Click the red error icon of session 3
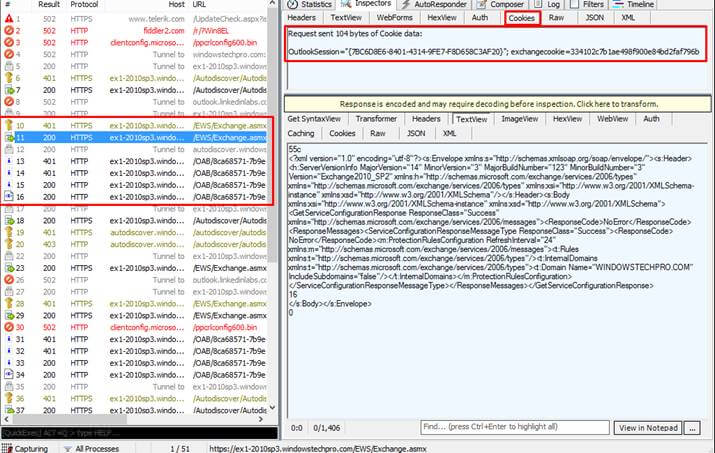715x453 pixels. (x=9, y=42)
